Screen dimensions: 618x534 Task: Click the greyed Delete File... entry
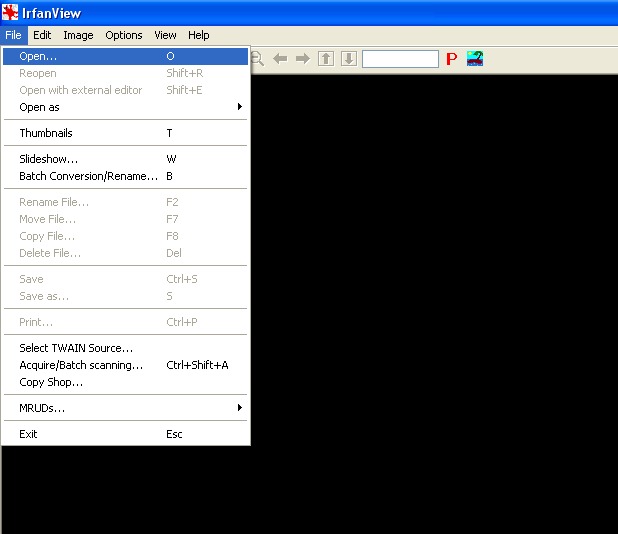(x=125, y=253)
